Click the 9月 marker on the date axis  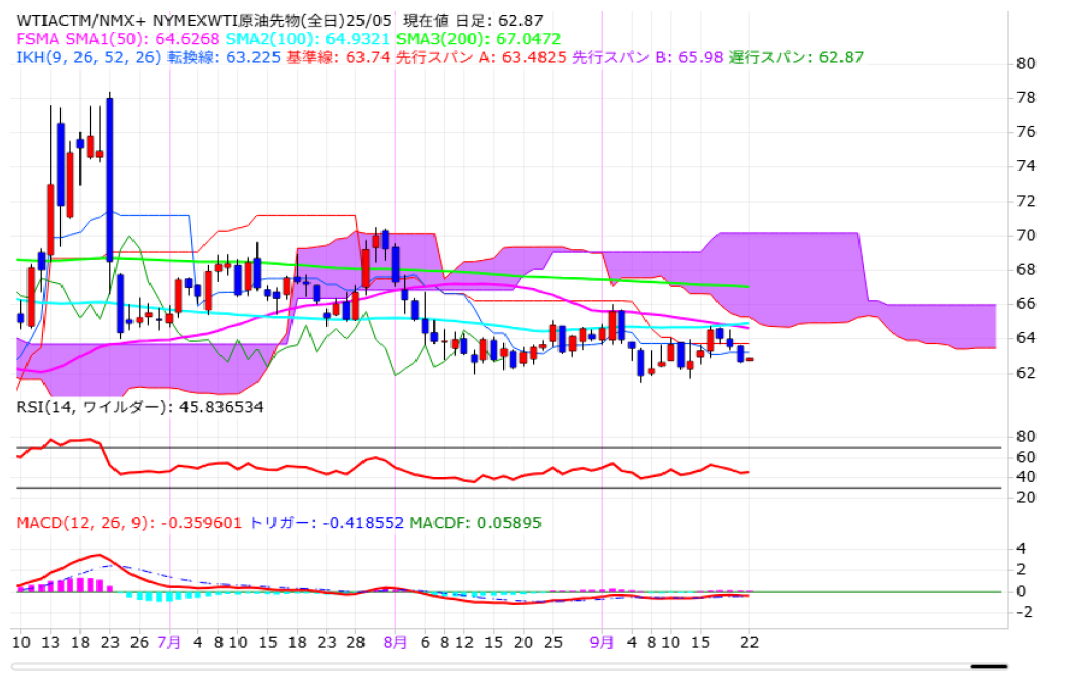point(601,641)
